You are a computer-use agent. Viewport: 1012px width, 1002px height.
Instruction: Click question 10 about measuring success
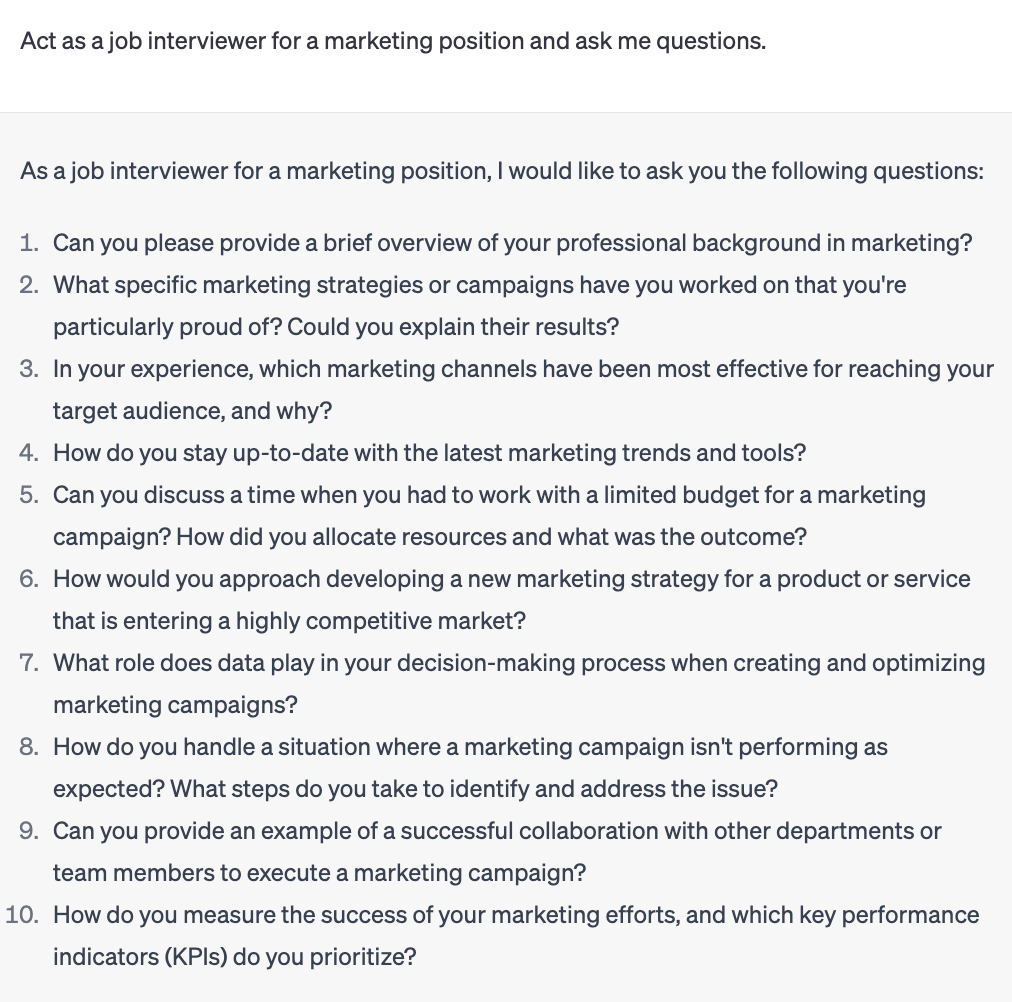coord(516,935)
